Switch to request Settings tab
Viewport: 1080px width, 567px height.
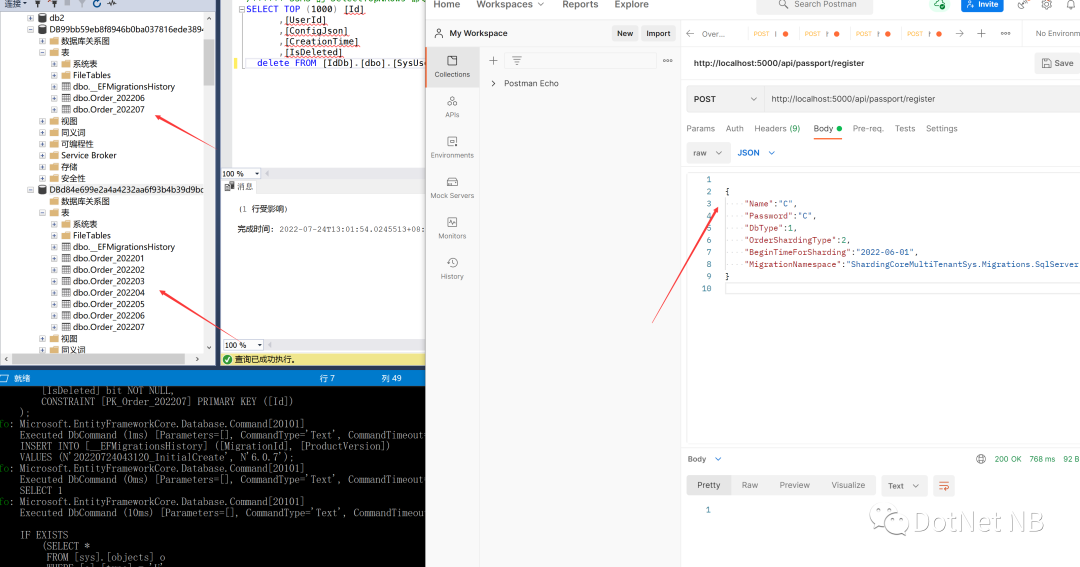coord(942,129)
